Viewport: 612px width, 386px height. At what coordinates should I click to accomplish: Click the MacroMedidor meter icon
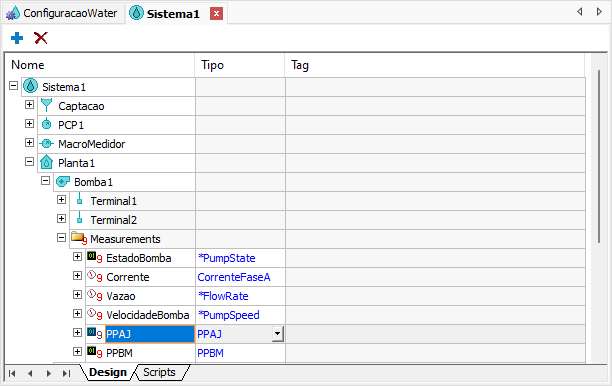coord(46,144)
